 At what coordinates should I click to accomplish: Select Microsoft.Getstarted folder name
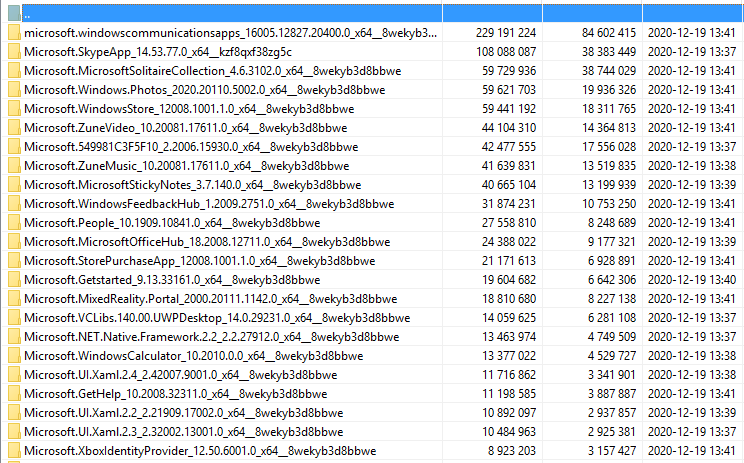click(x=172, y=279)
